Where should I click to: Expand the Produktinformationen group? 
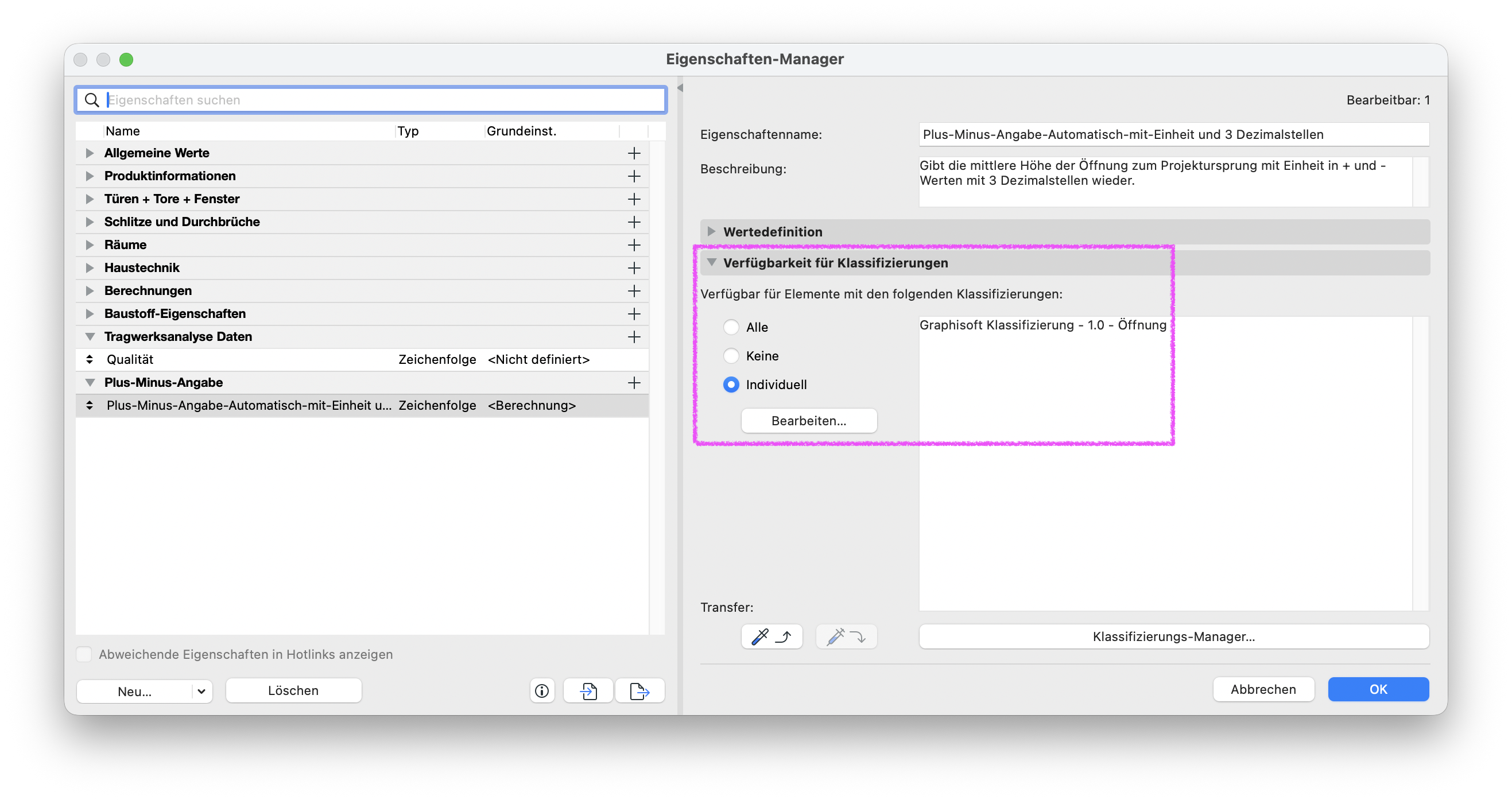point(89,176)
